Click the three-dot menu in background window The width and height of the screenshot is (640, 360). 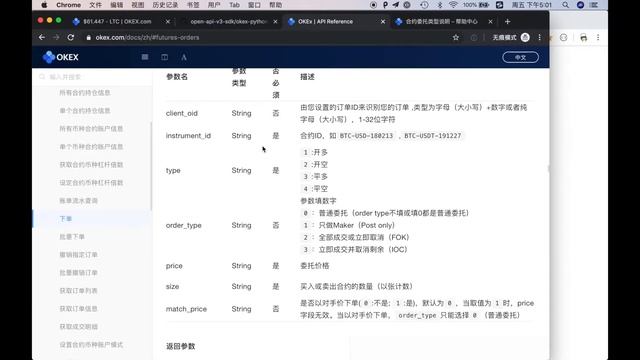point(598,38)
